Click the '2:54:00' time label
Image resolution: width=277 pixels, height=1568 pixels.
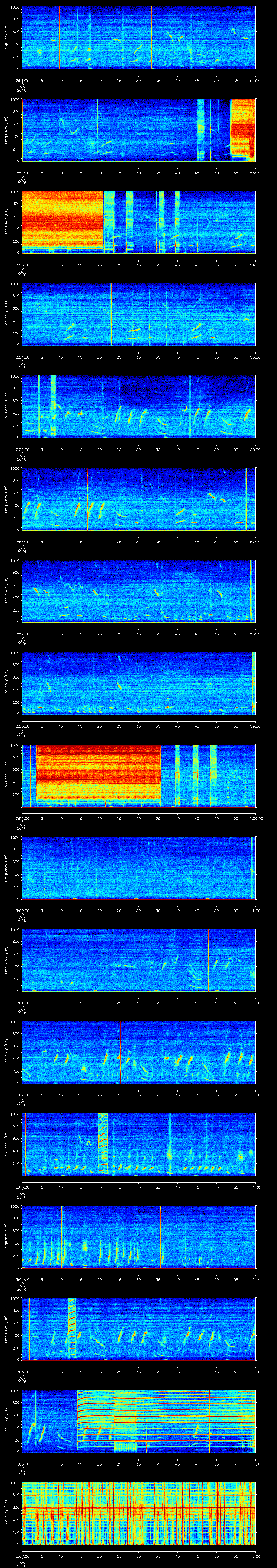[x=21, y=357]
